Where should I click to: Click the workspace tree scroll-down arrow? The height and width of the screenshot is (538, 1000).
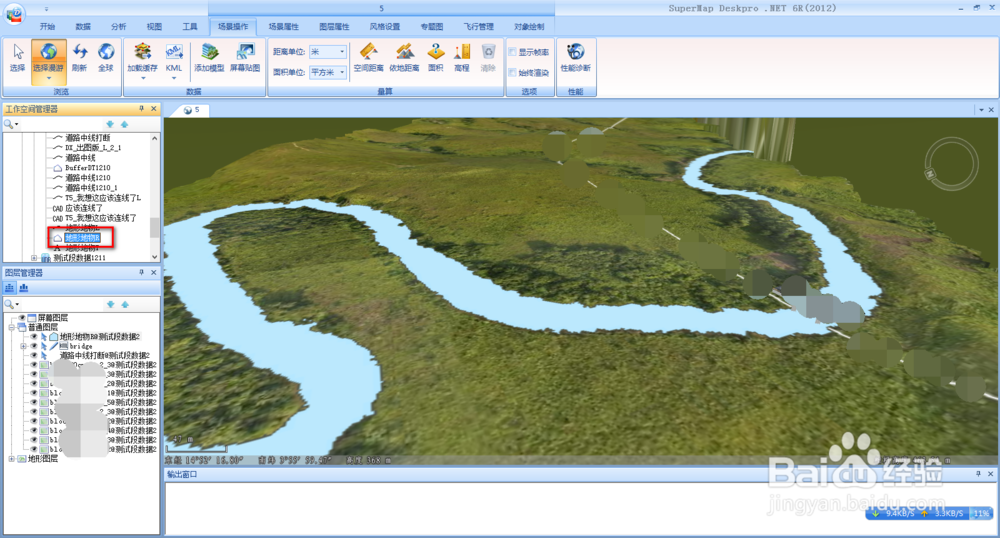point(154,257)
